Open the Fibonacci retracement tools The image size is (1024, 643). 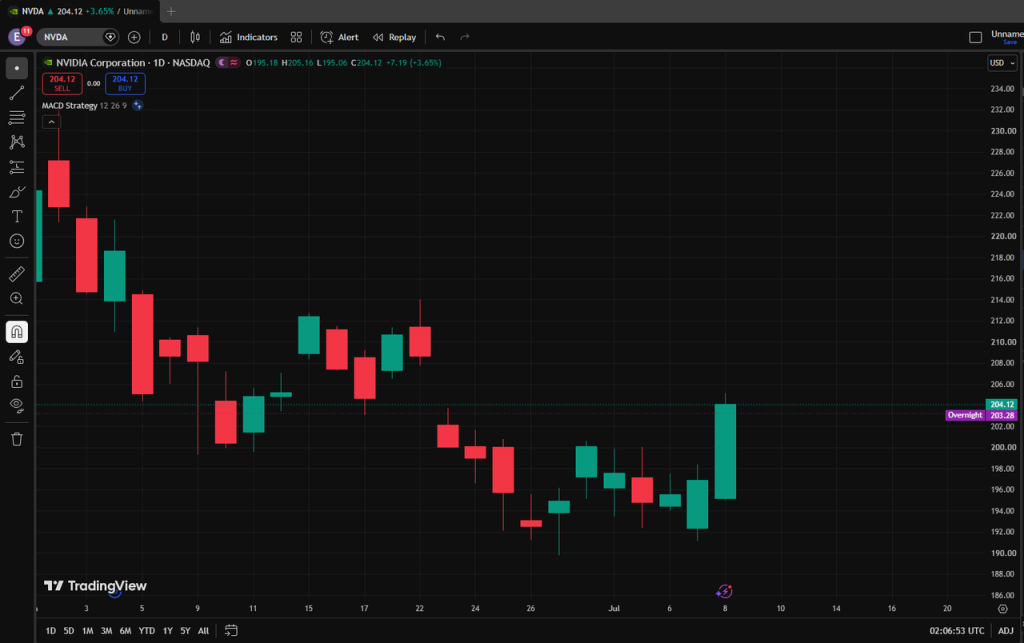point(17,118)
